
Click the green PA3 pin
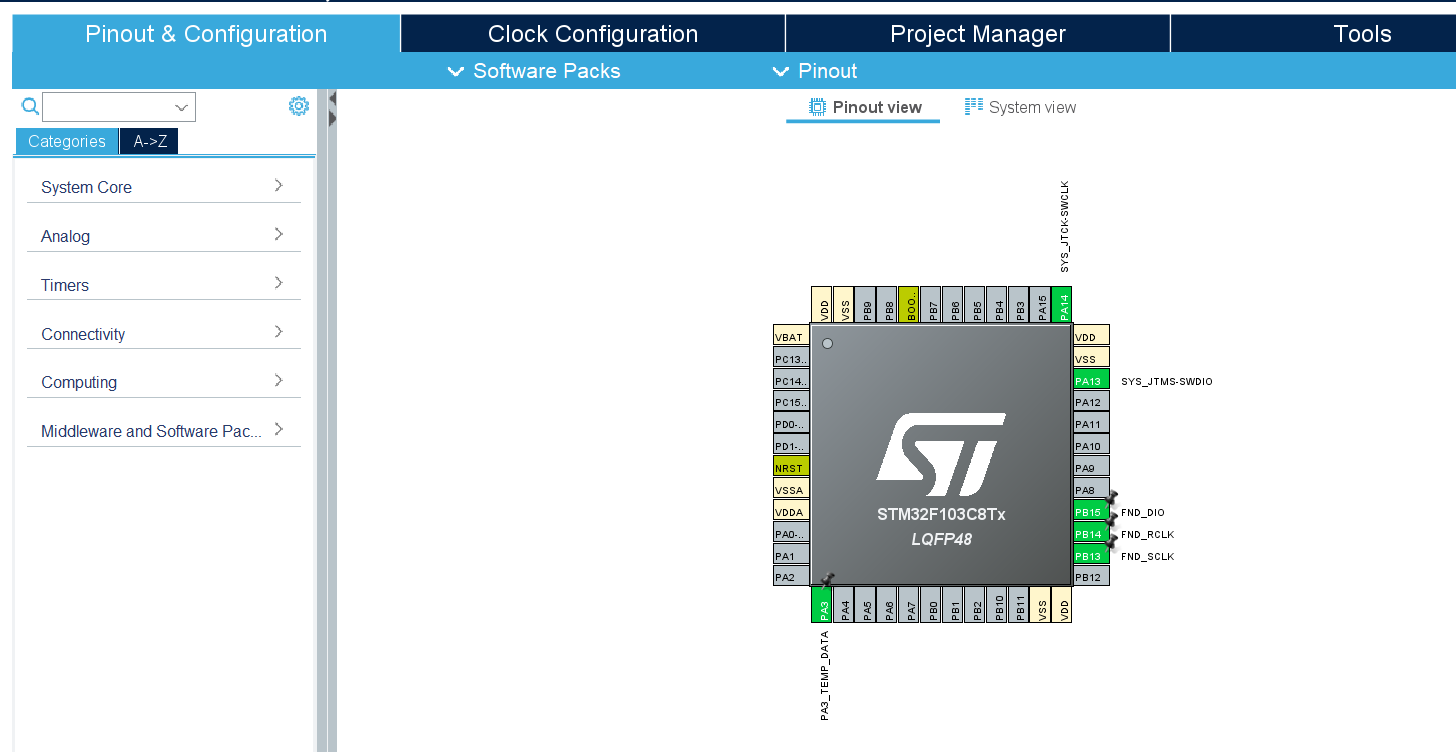tap(821, 605)
